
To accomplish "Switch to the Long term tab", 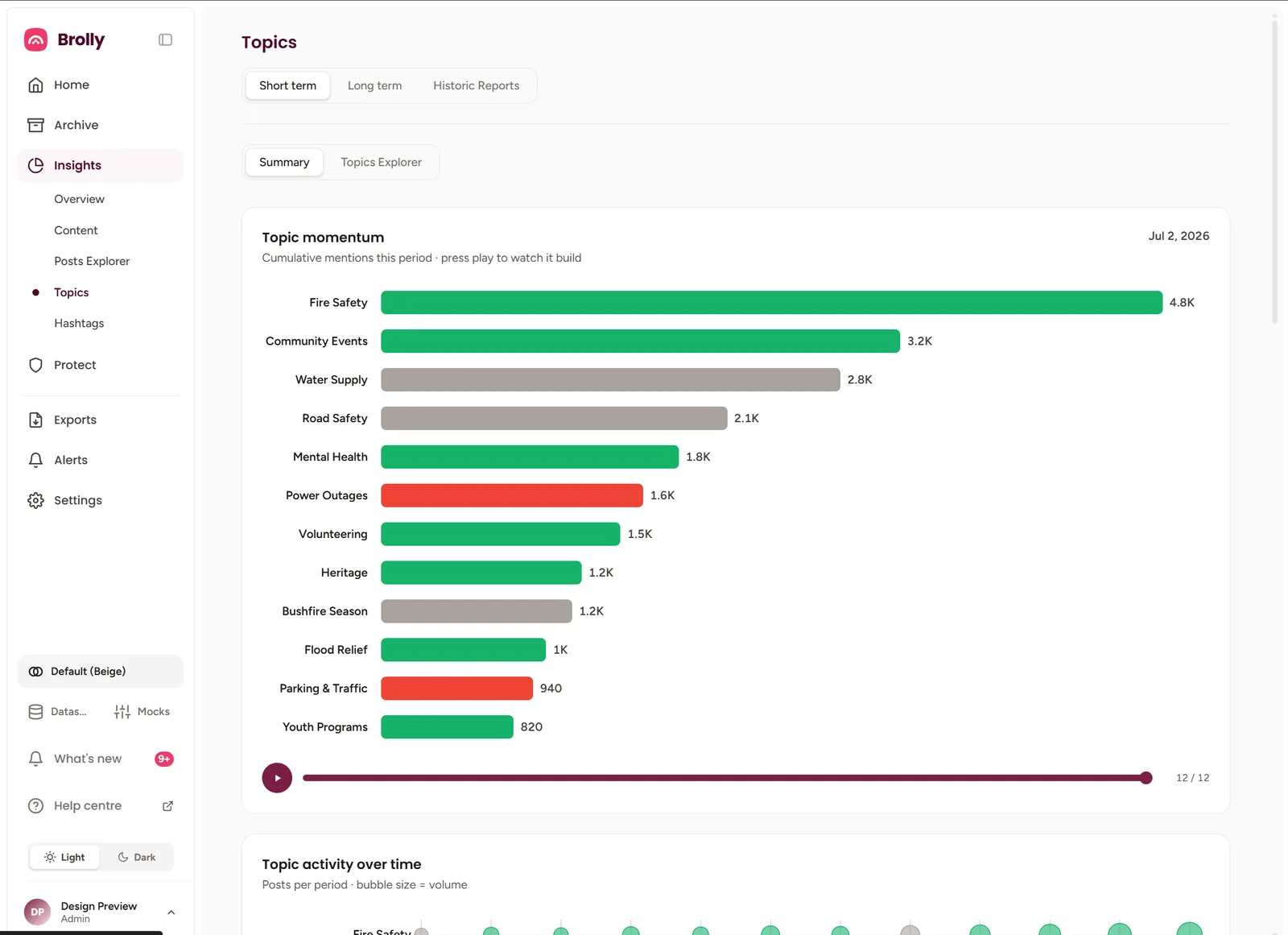I will click(x=374, y=85).
